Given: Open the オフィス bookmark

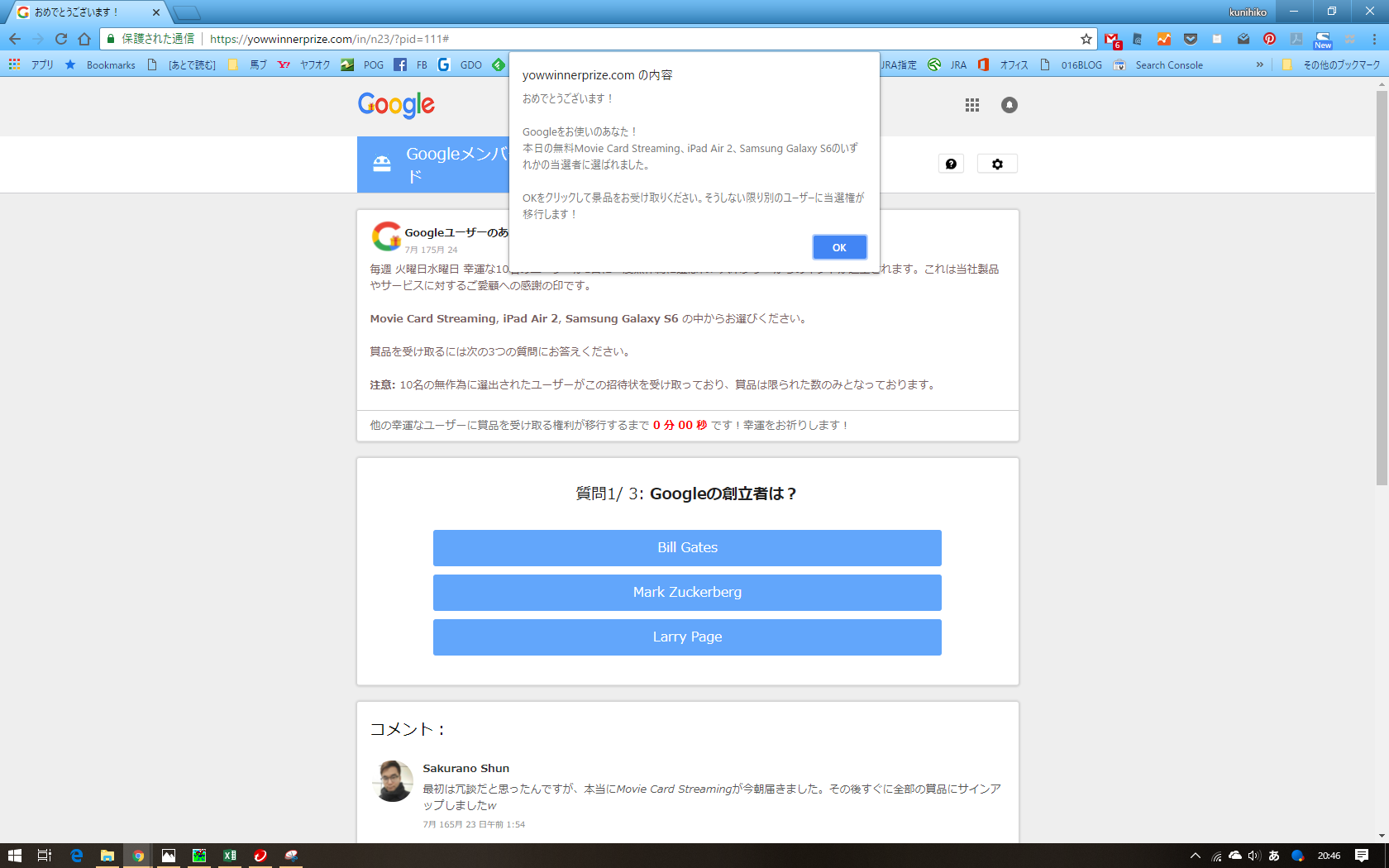Looking at the screenshot, I should click(x=1003, y=64).
